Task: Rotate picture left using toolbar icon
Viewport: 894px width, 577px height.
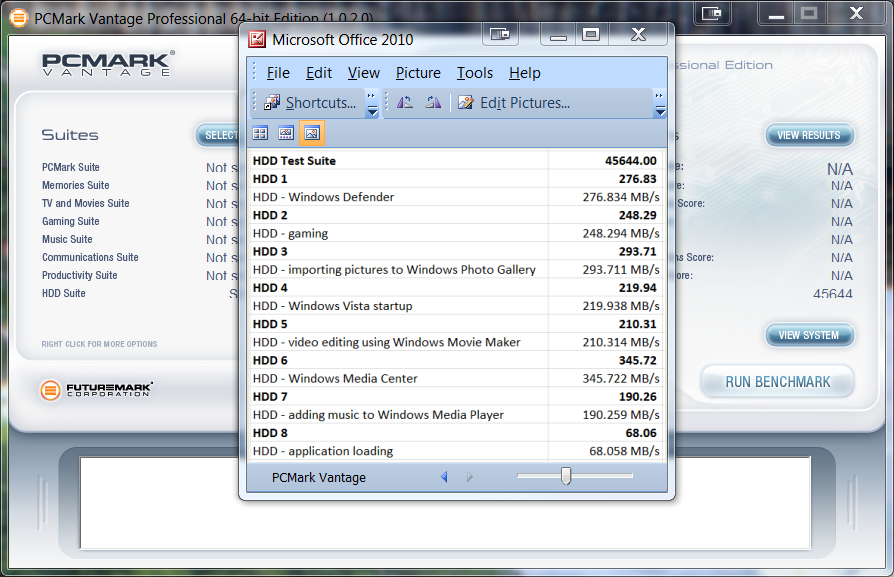Action: (405, 103)
